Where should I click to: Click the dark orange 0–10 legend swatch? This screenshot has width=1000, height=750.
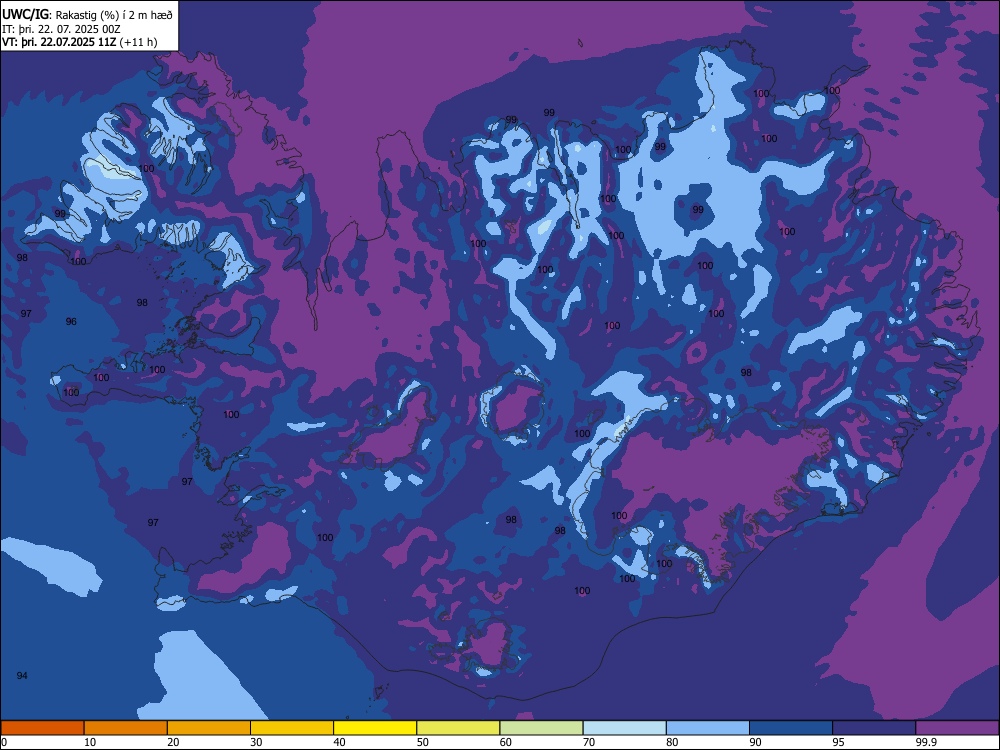[x=43, y=728]
